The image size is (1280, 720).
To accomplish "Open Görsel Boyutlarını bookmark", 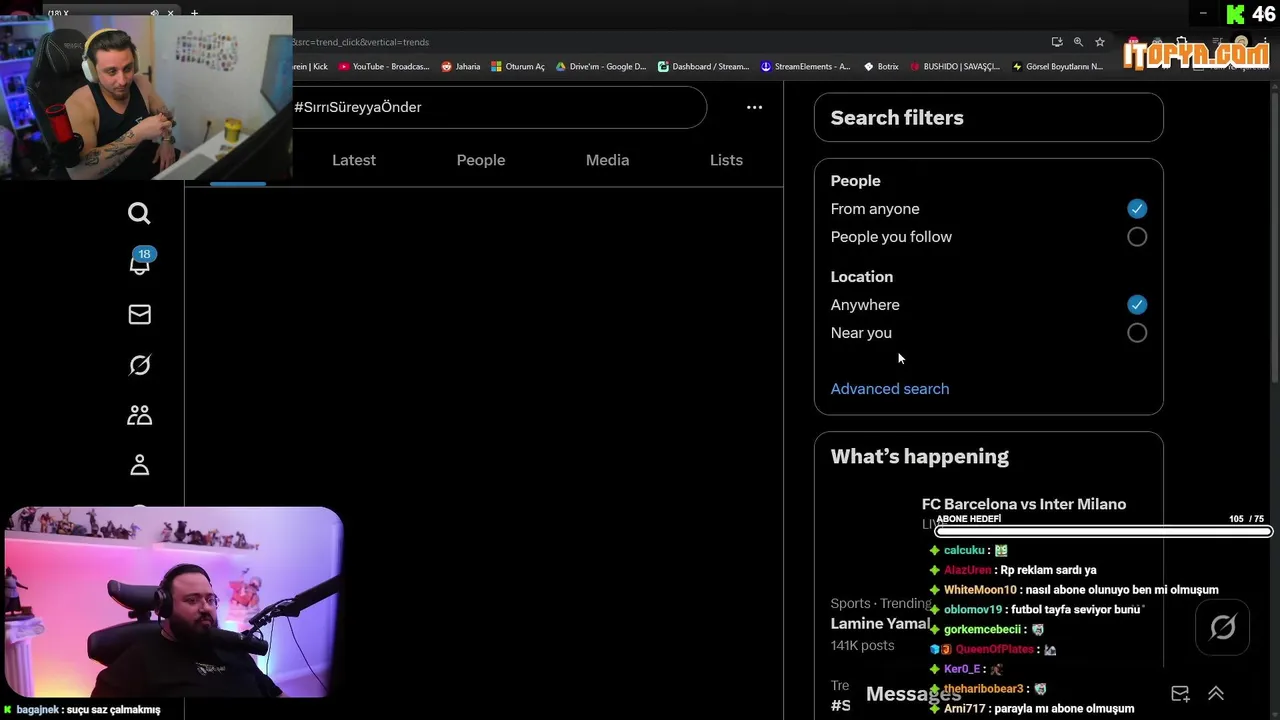I will [1058, 67].
